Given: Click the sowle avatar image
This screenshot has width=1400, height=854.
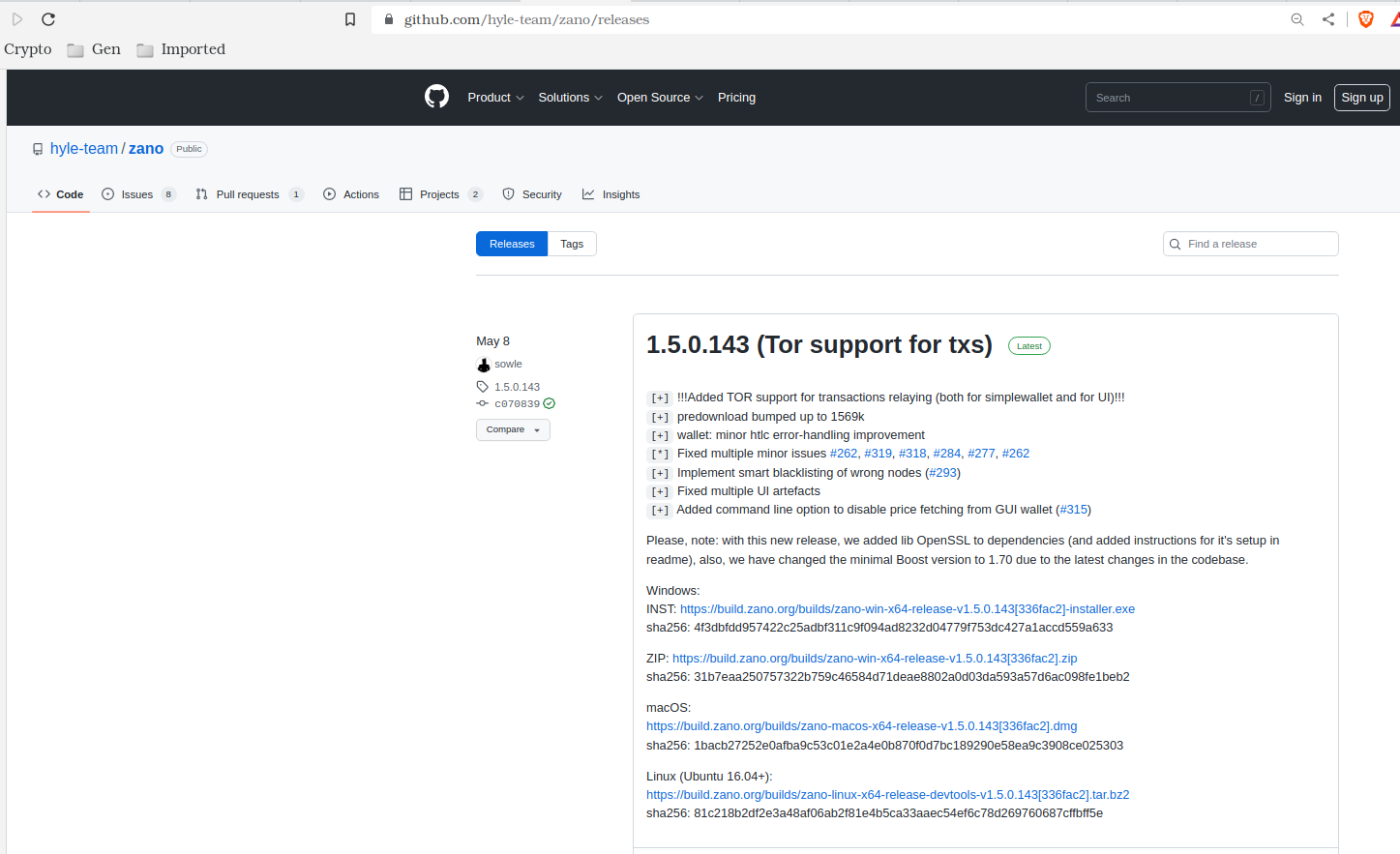Looking at the screenshot, I should tap(484, 365).
